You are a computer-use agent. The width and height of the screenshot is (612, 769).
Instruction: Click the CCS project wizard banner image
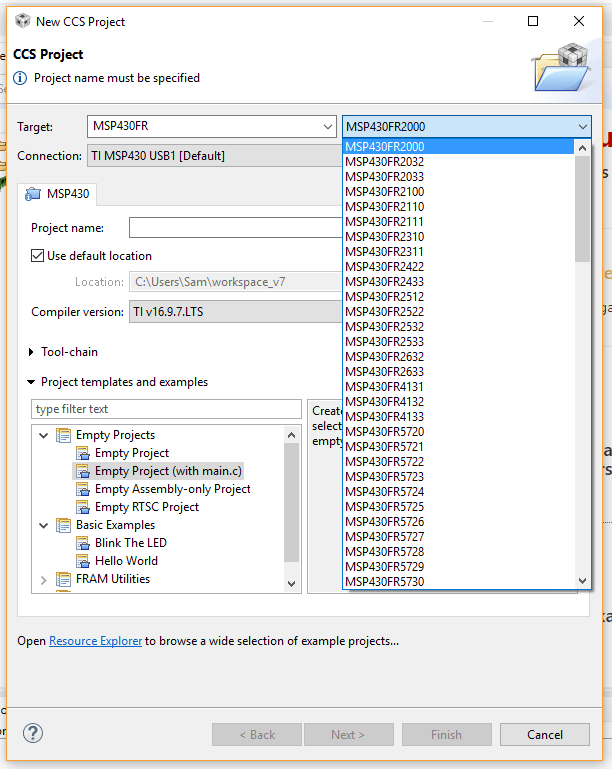(561, 68)
